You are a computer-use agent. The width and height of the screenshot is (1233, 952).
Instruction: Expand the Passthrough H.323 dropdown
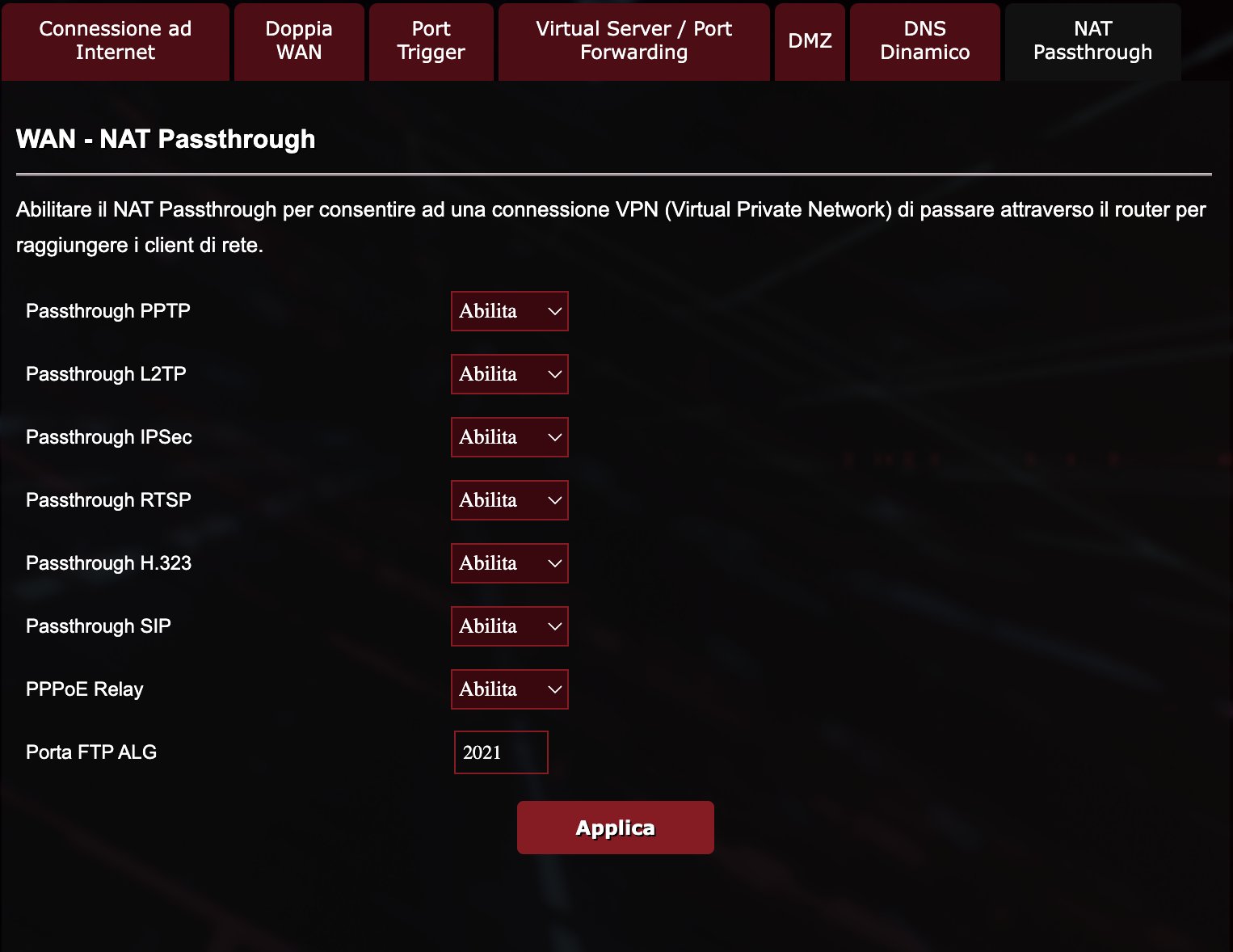(x=509, y=563)
